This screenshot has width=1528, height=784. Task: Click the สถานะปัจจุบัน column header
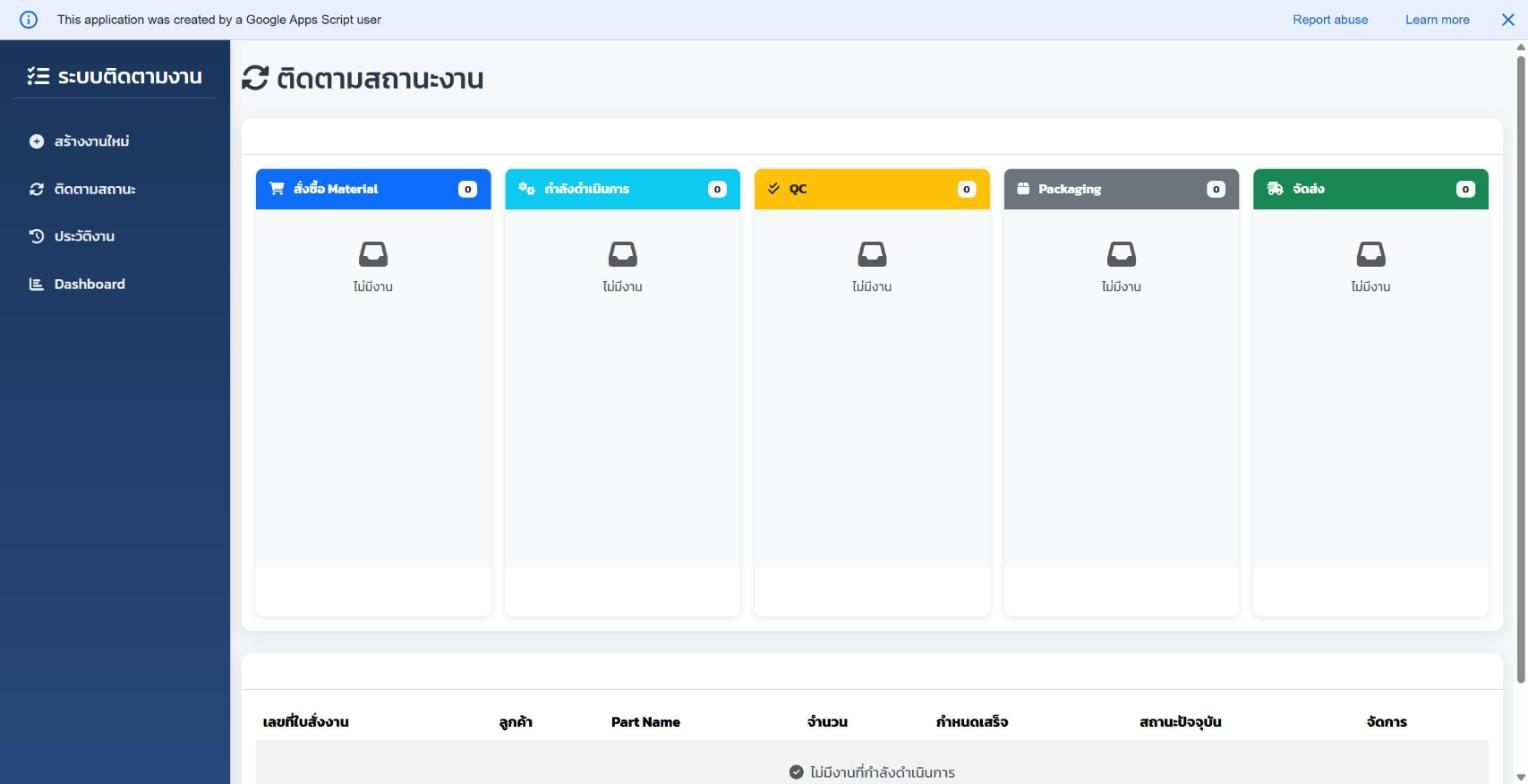click(x=1180, y=722)
